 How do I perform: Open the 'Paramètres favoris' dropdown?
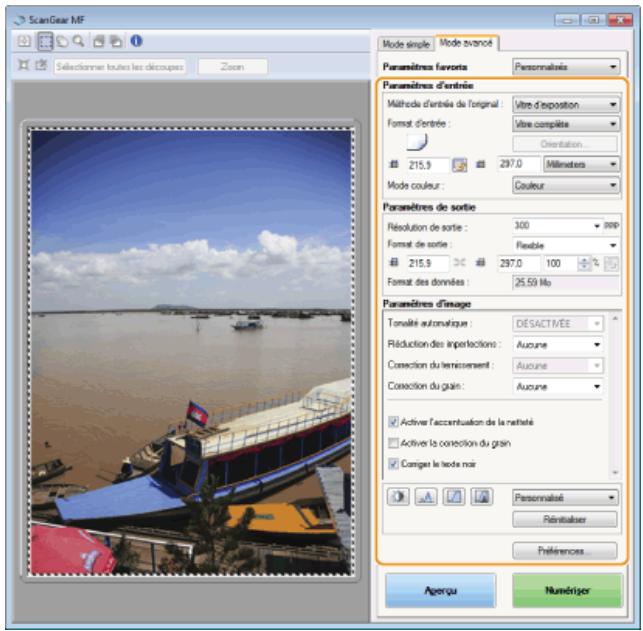(x=565, y=66)
